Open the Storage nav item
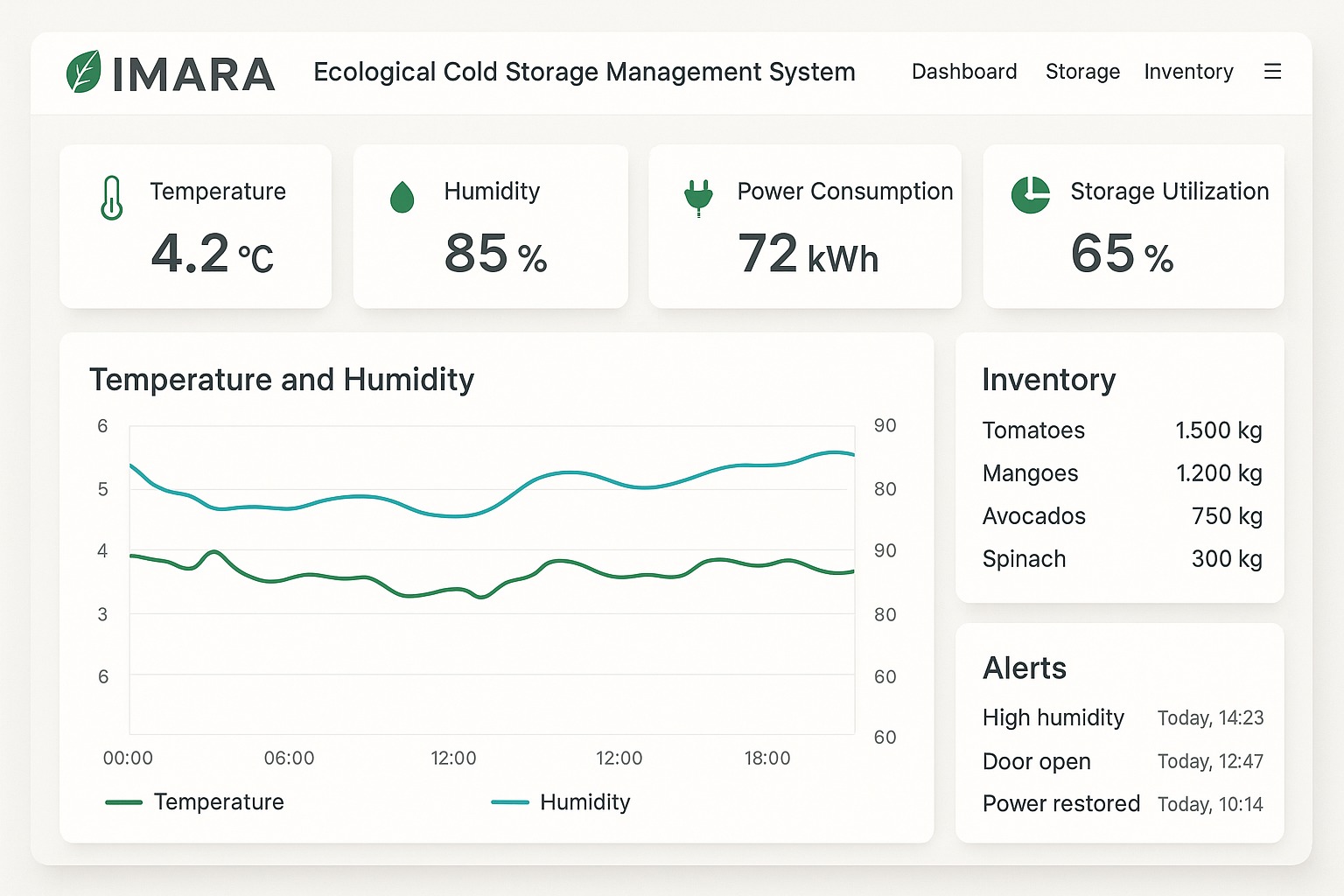 [1082, 72]
